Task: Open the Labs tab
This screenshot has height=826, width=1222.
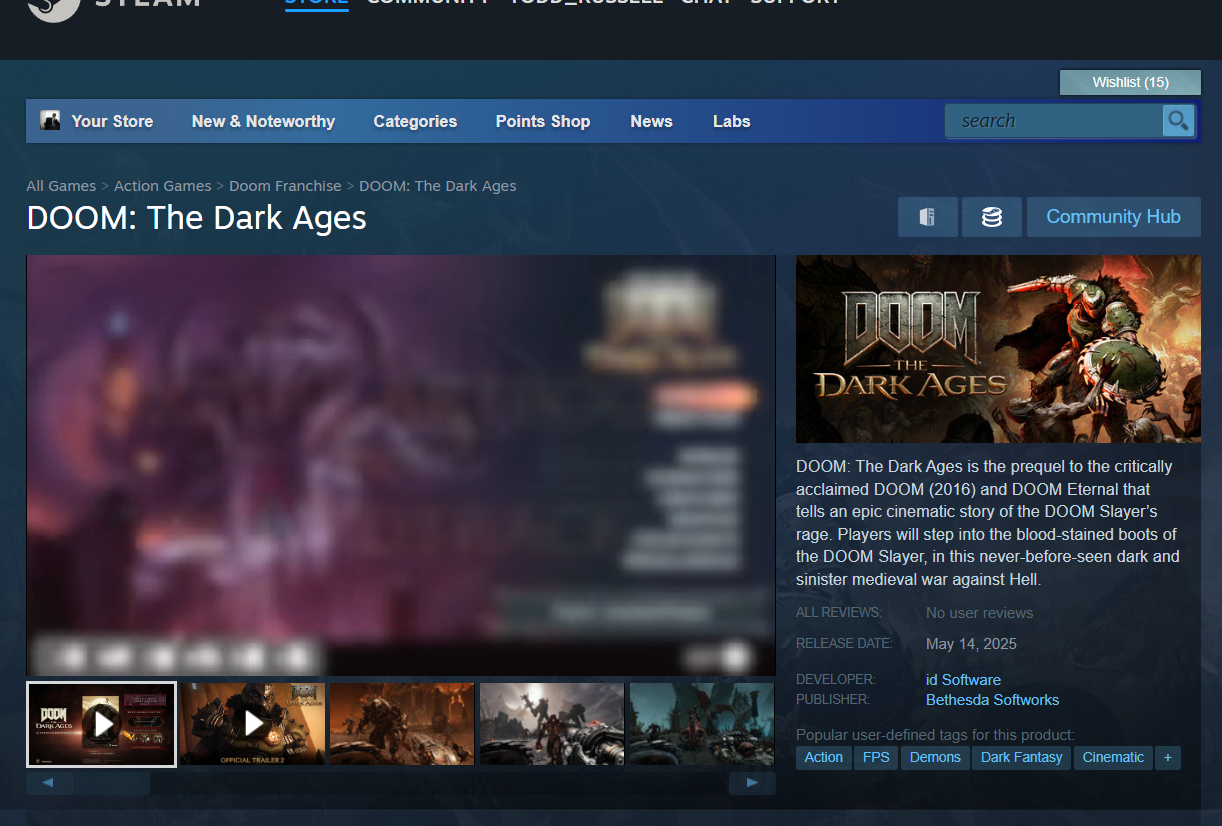Action: coord(731,121)
